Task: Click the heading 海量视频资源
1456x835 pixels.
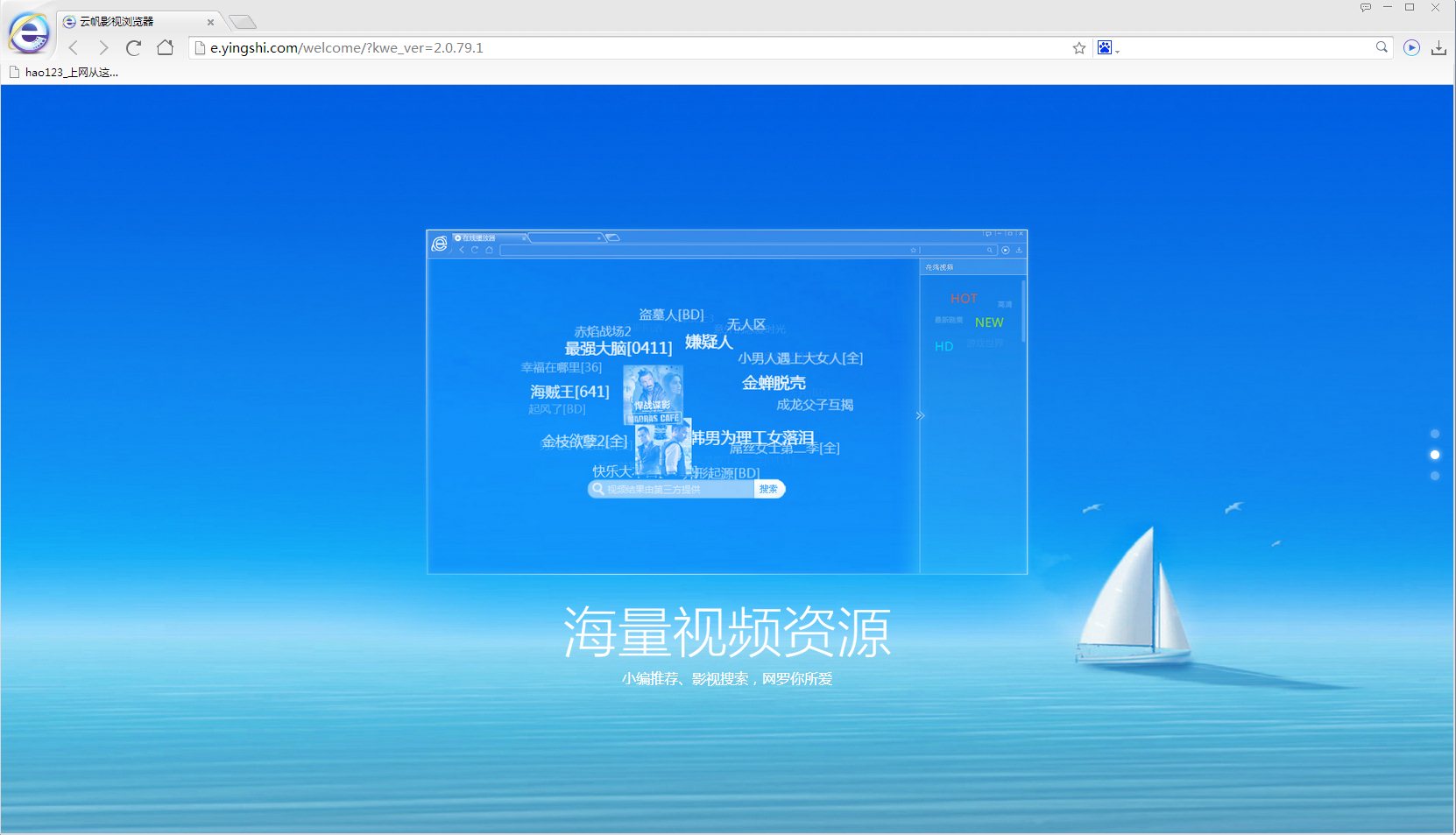Action: coord(727,632)
